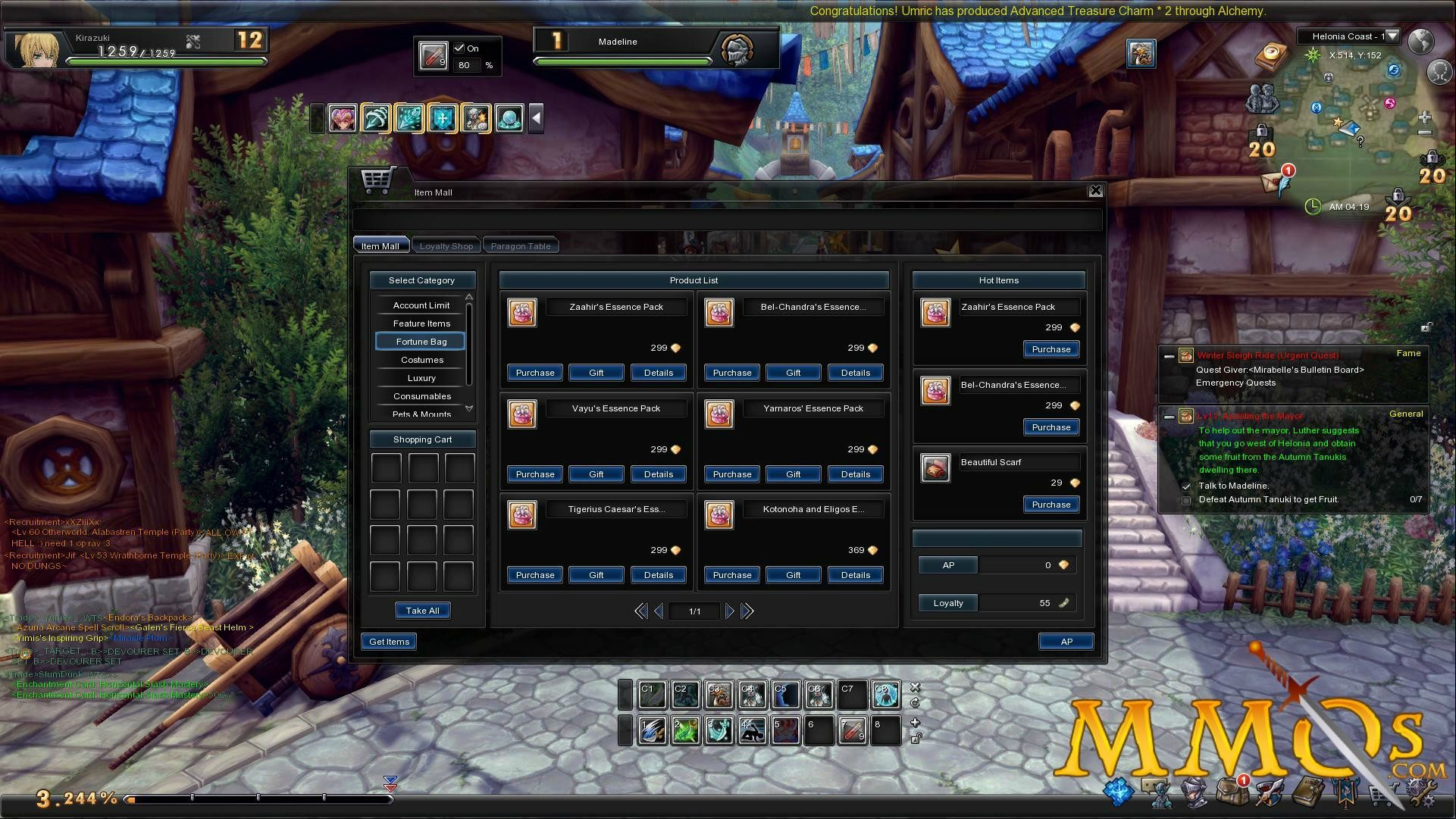The width and height of the screenshot is (1456, 819).
Task: Switch to Item Mall tab
Action: (x=380, y=245)
